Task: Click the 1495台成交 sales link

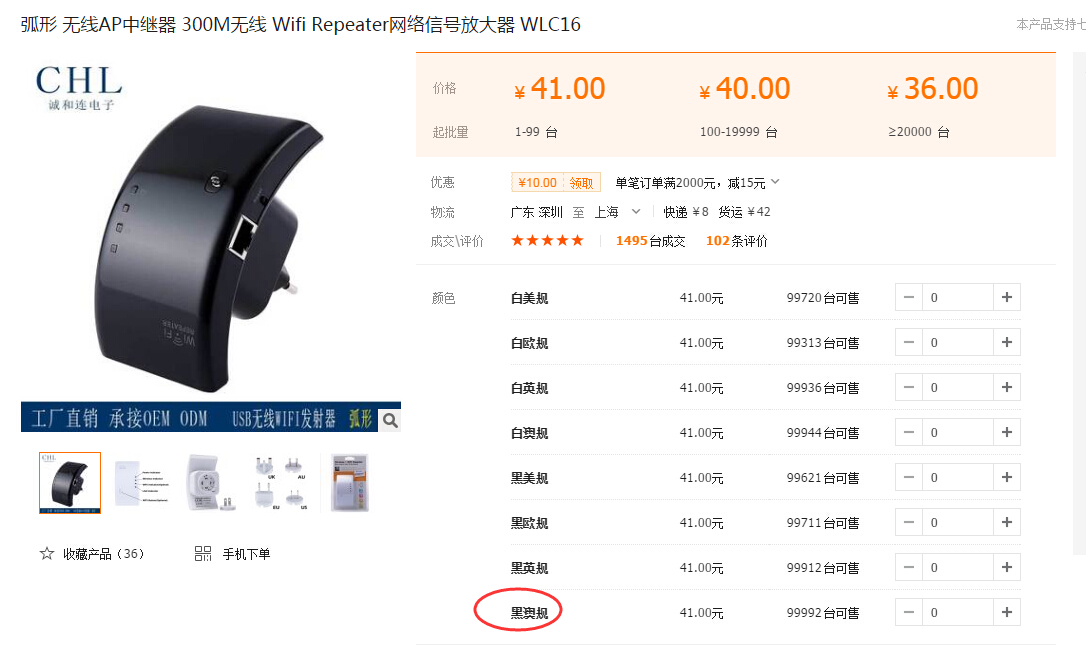Action: click(650, 241)
